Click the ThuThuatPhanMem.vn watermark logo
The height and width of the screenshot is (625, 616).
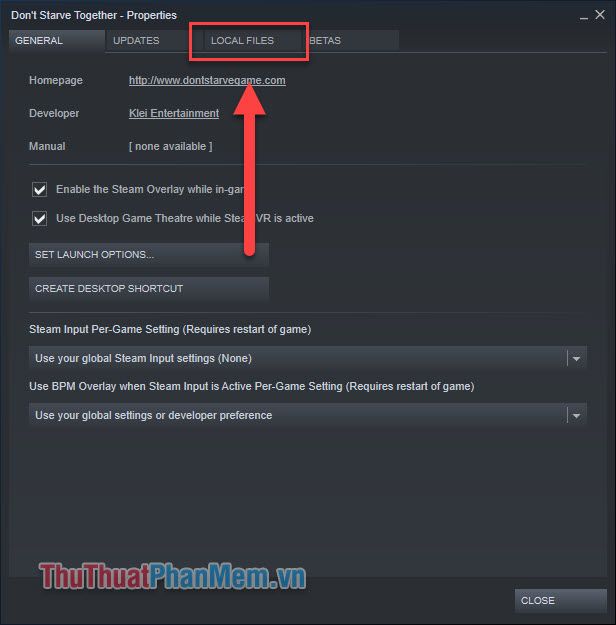coord(173,576)
